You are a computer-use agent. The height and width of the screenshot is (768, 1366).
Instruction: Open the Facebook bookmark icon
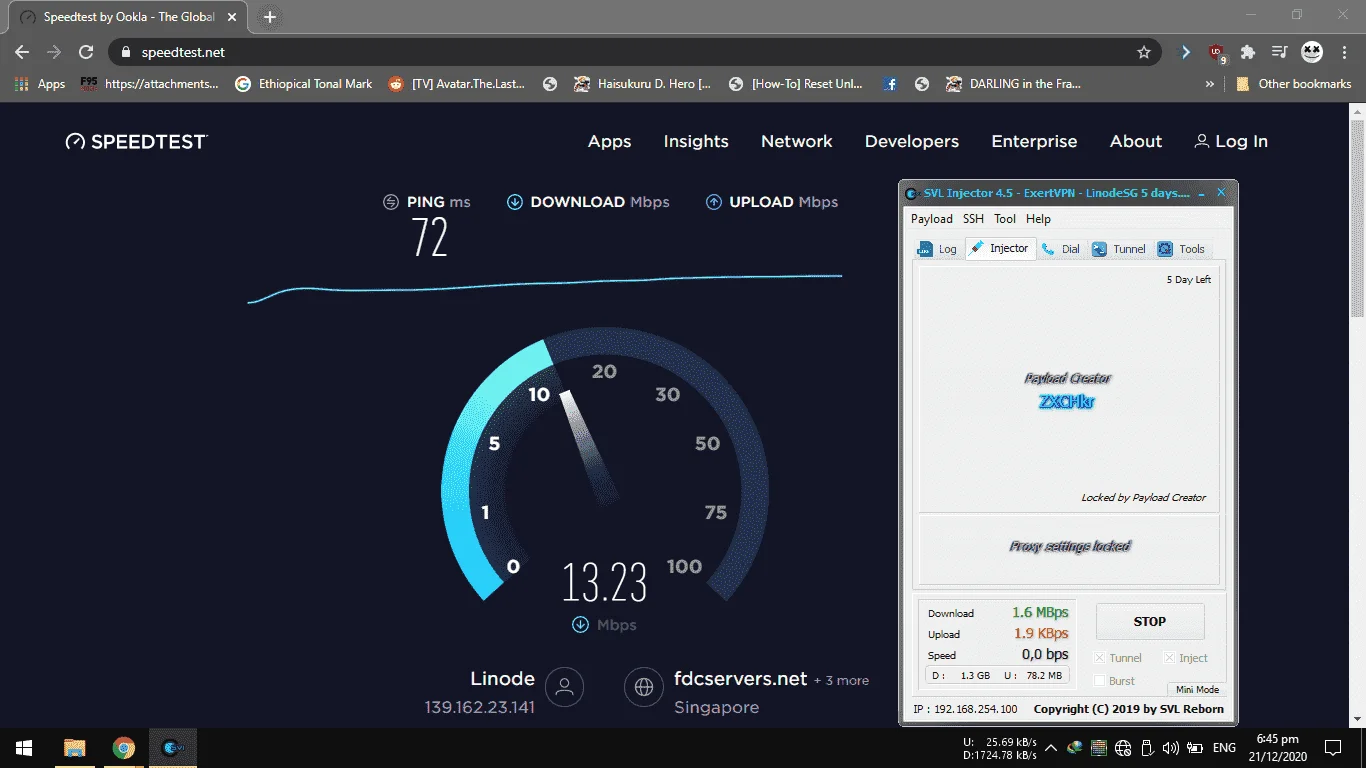[890, 84]
